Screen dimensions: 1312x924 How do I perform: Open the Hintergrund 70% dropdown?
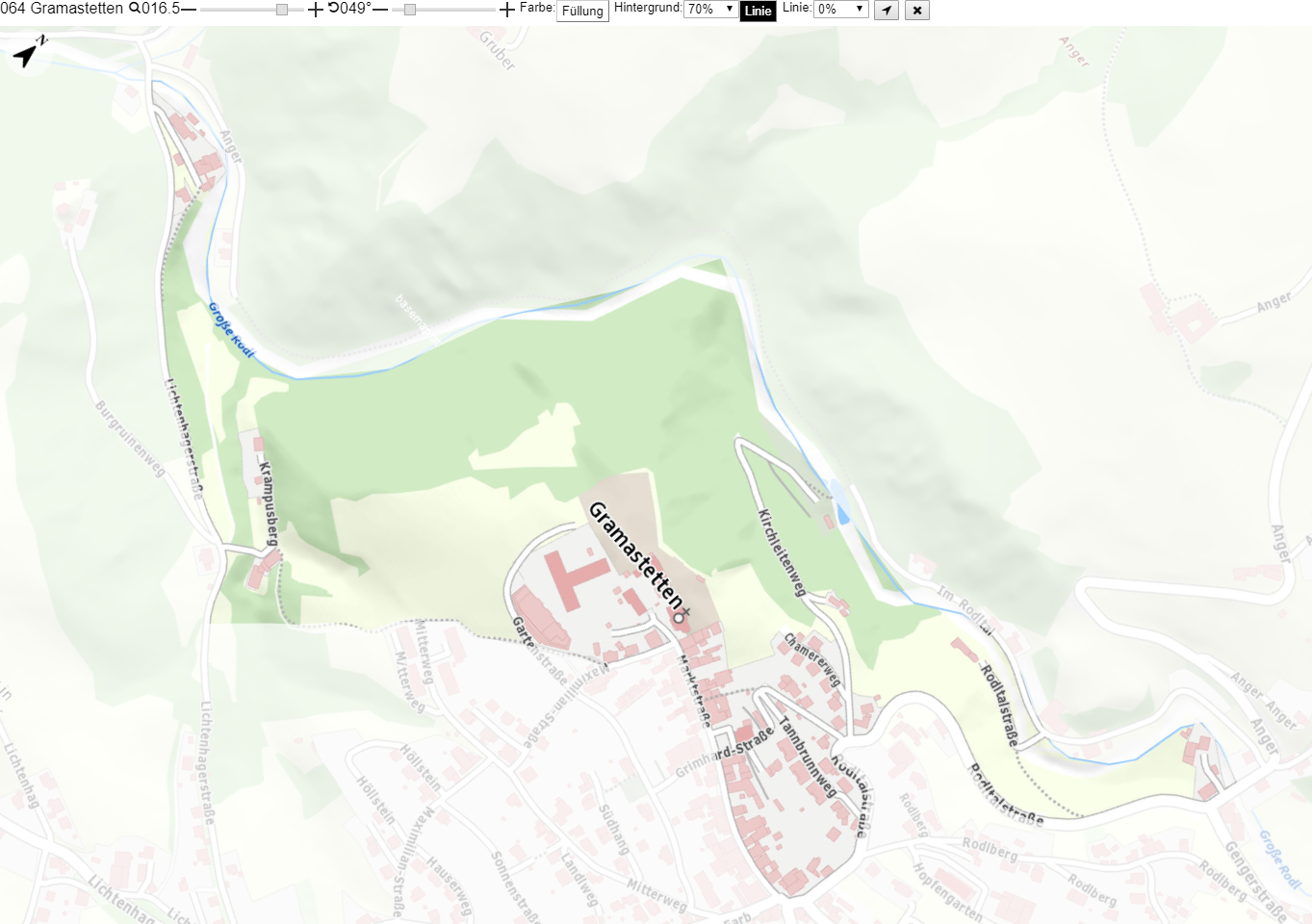point(710,9)
